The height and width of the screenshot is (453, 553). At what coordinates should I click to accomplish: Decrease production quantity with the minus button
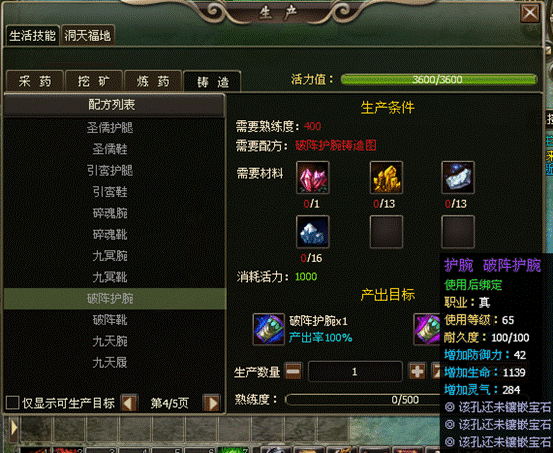point(293,372)
